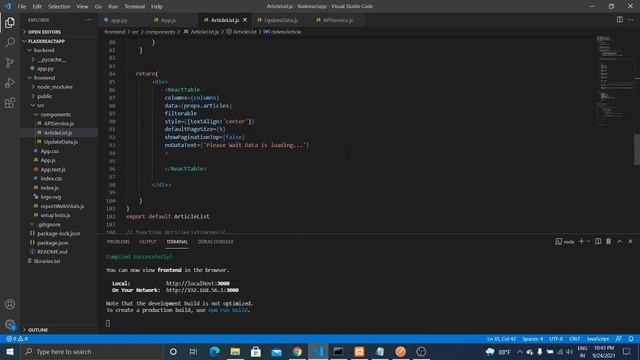The image size is (640, 360).
Task: Open README.md in the file tree
Action: click(52, 252)
